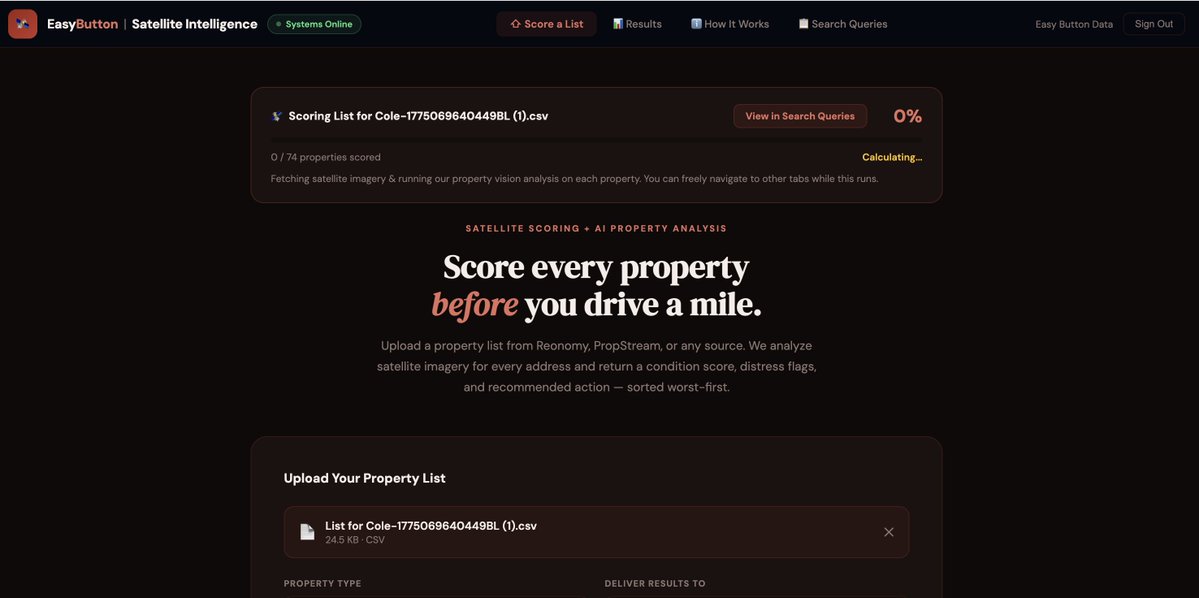Click the SATELLITE SCORING + AI PROPERTY ANALYSIS tagline

point(596,229)
